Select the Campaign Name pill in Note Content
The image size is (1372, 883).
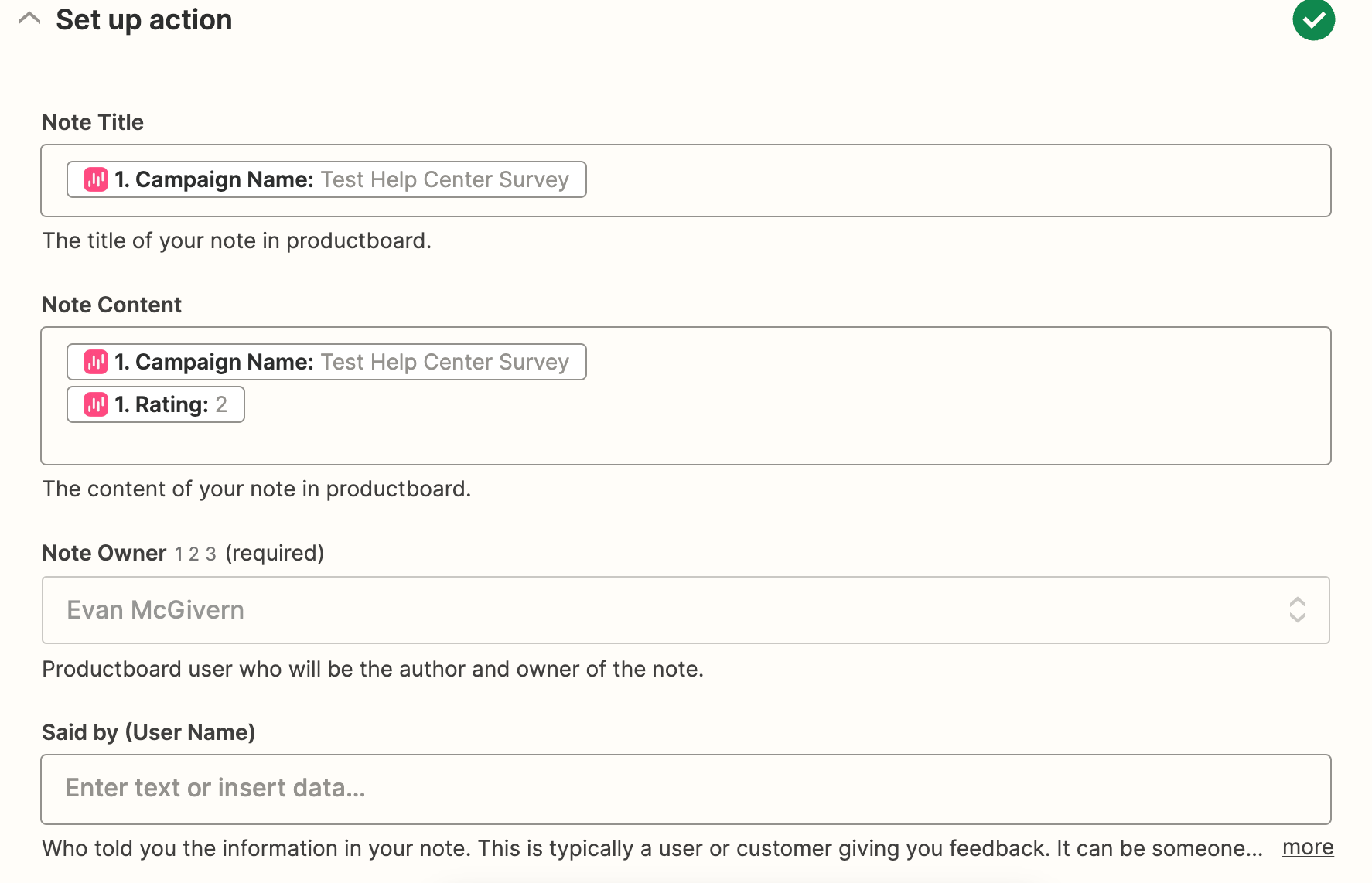coord(326,362)
